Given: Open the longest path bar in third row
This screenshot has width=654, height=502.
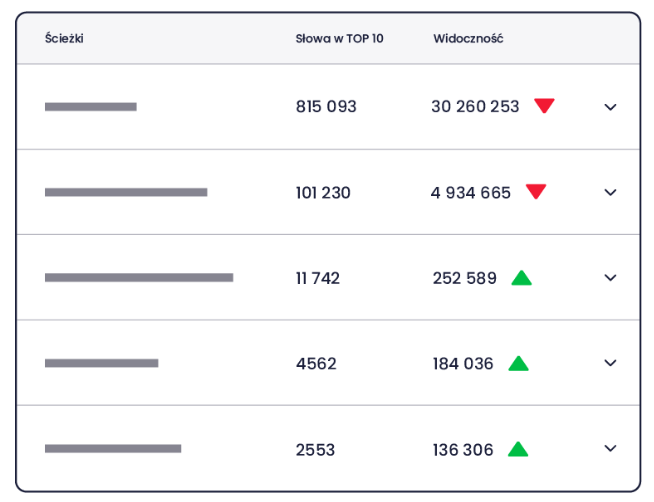Looking at the screenshot, I should pos(139,278).
